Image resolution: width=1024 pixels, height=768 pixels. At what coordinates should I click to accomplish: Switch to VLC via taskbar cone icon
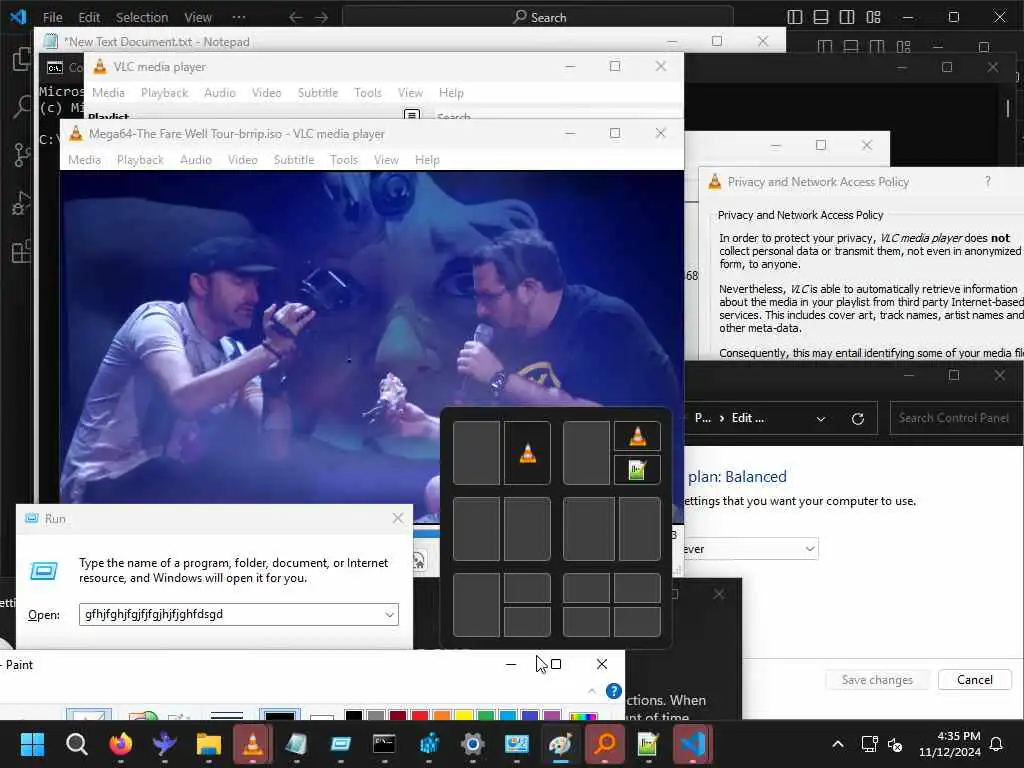[253, 744]
